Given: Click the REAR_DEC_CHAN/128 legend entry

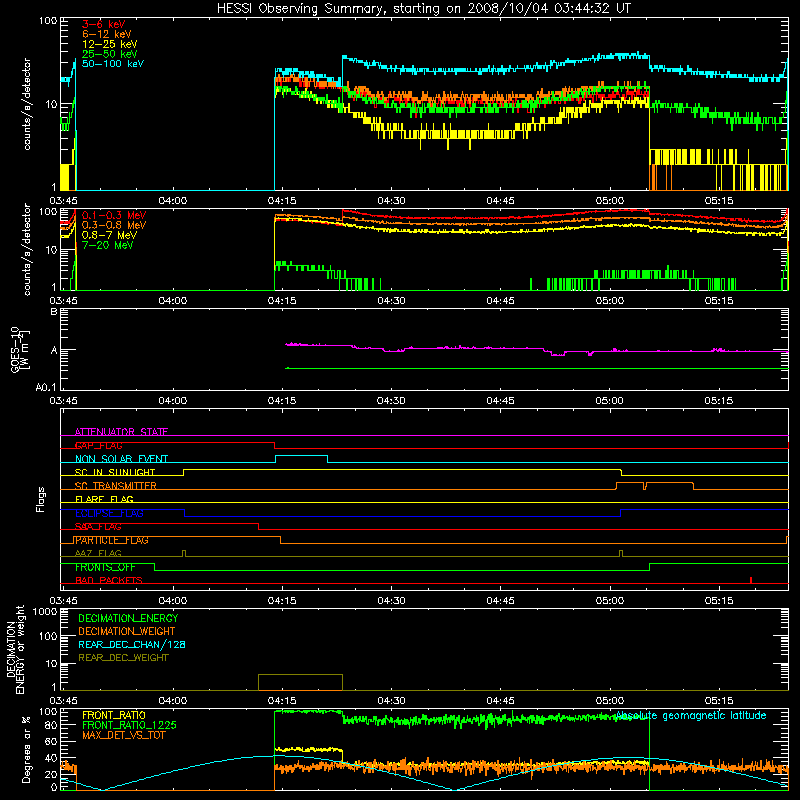Looking at the screenshot, I should 132,644.
